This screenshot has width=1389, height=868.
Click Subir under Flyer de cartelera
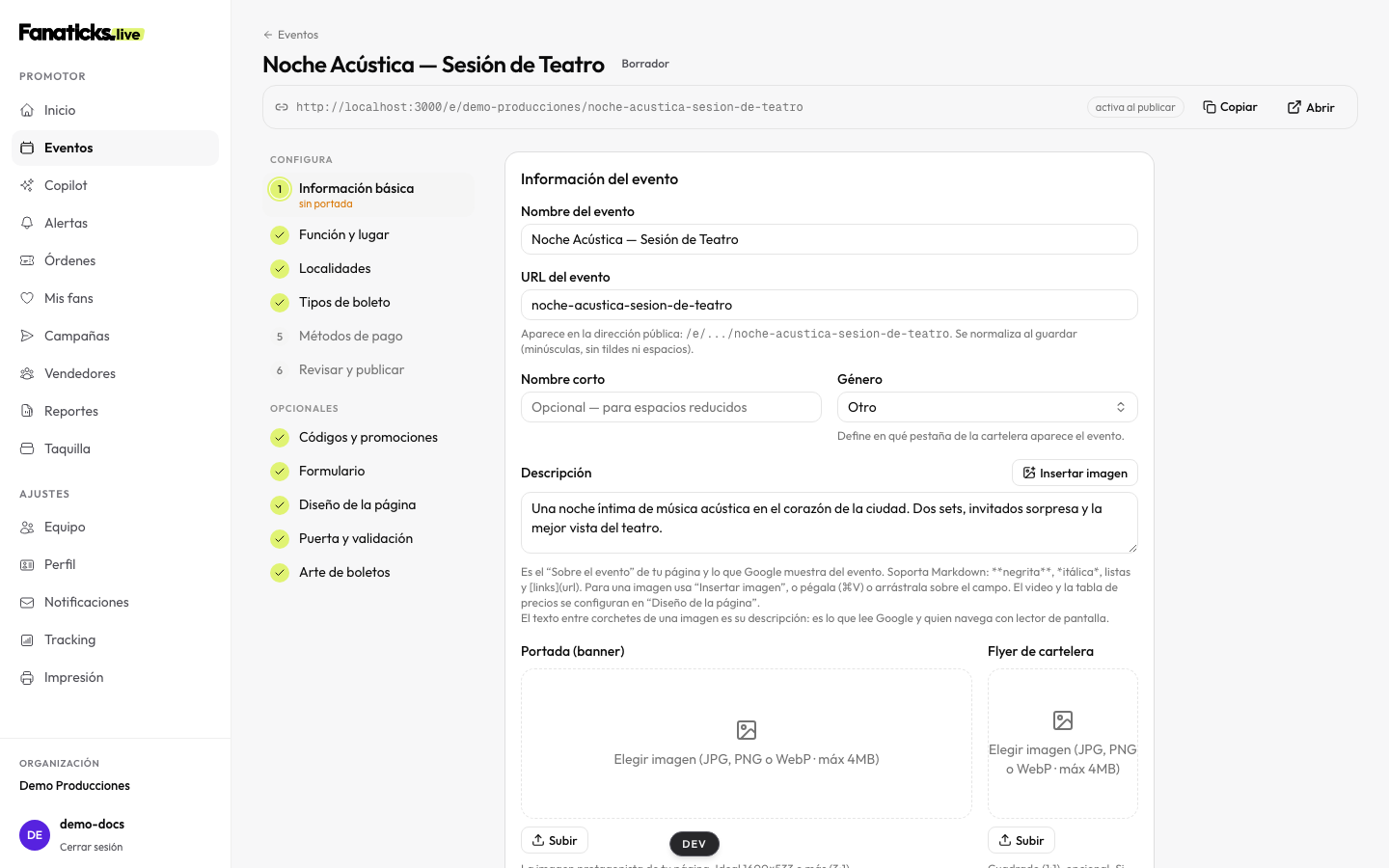pos(1021,840)
